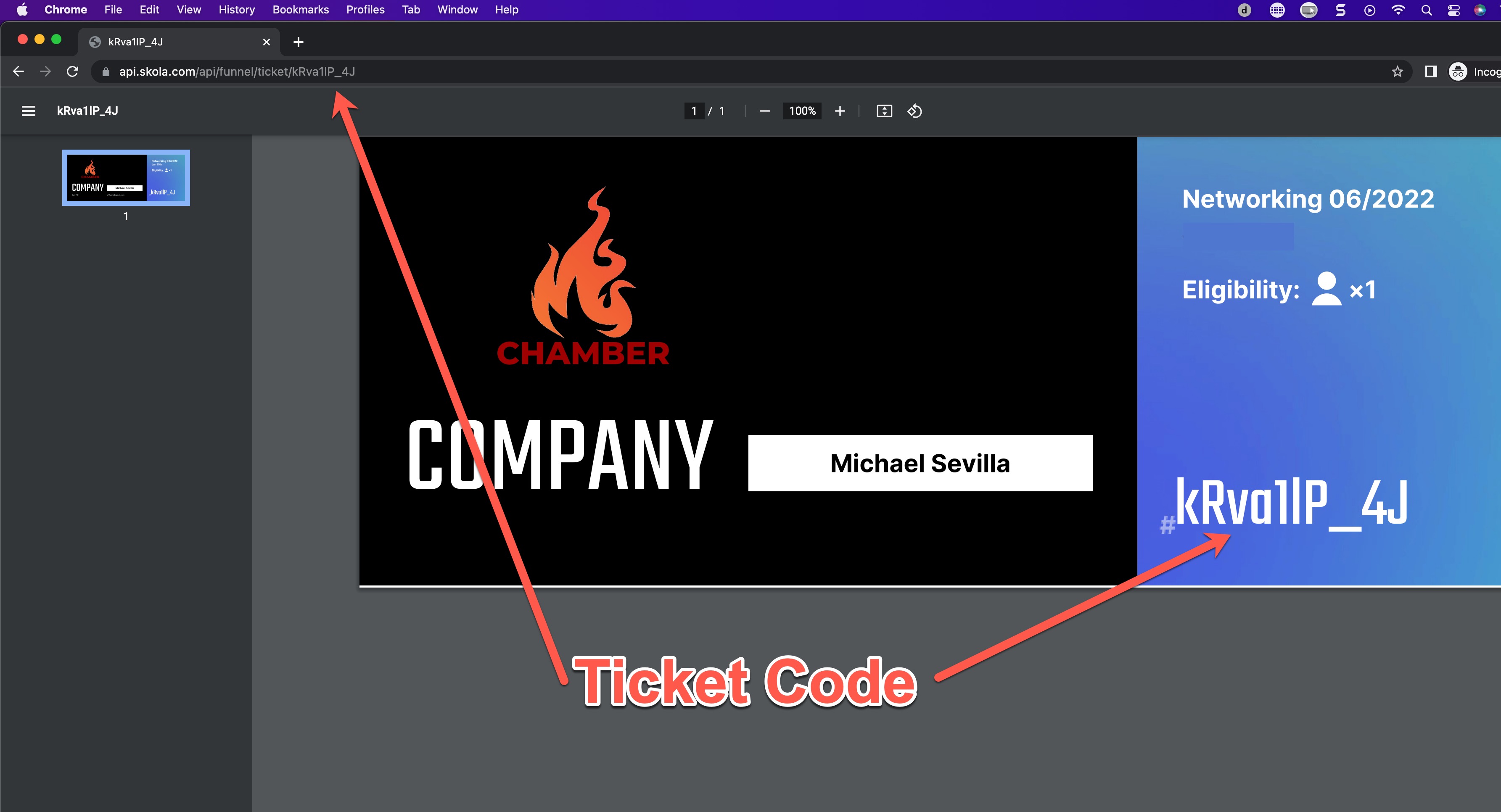Click the 100% zoom level field
1501x812 pixels.
802,111
